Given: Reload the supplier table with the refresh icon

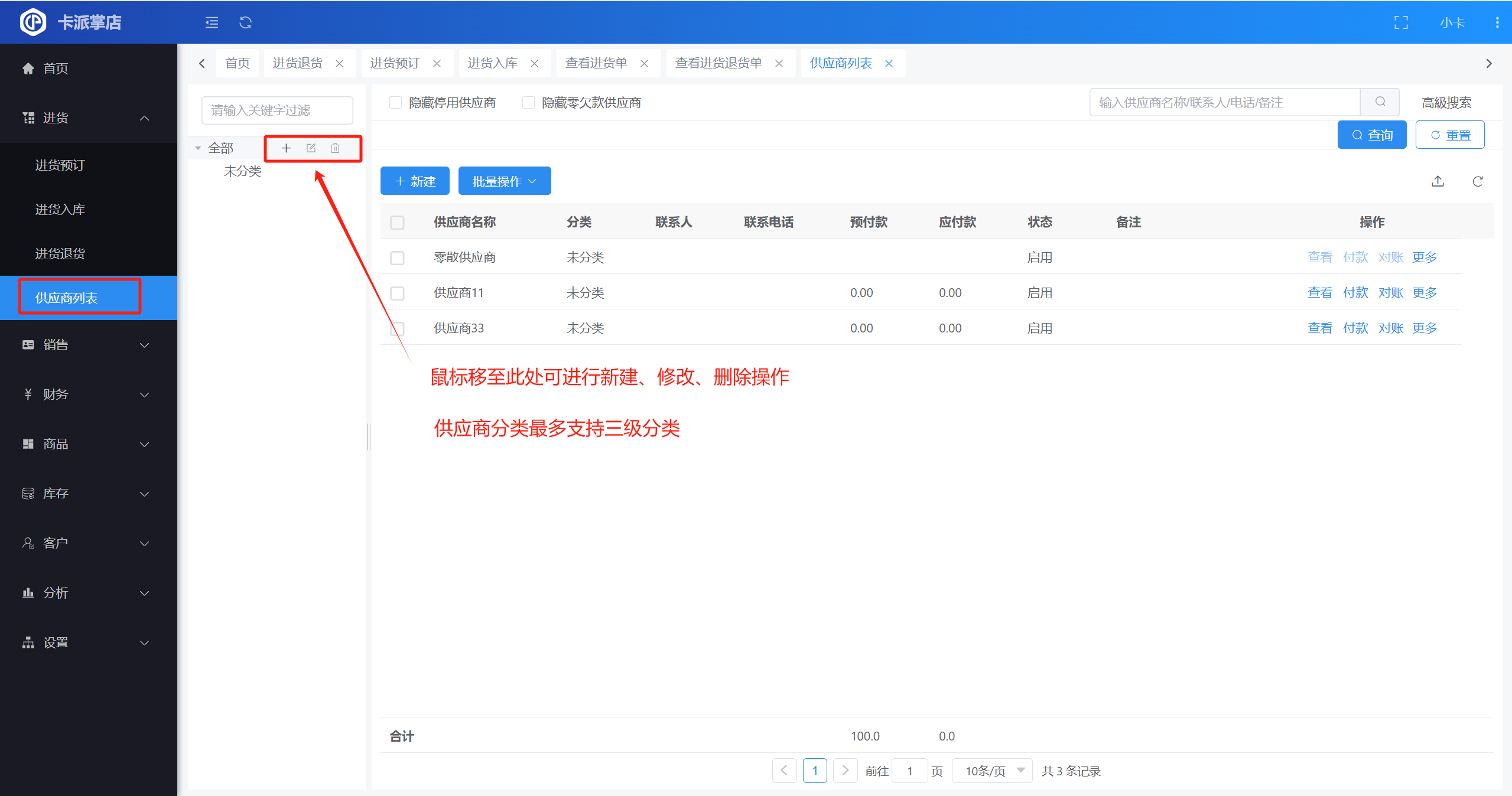Looking at the screenshot, I should (1477, 181).
